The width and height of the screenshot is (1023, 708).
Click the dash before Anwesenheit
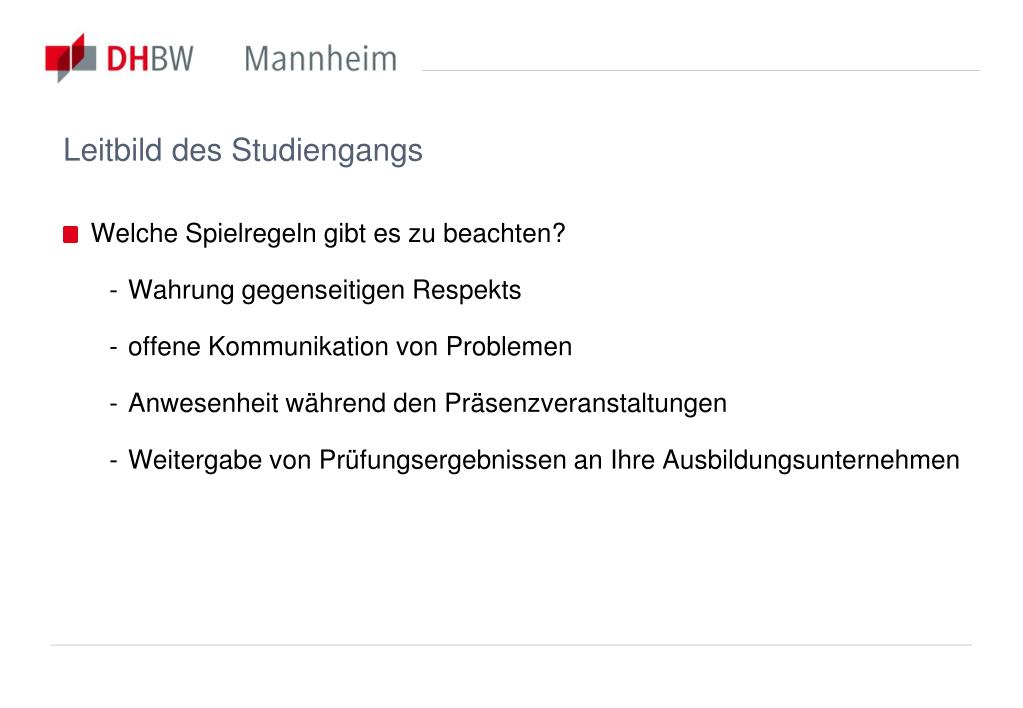[x=114, y=405]
